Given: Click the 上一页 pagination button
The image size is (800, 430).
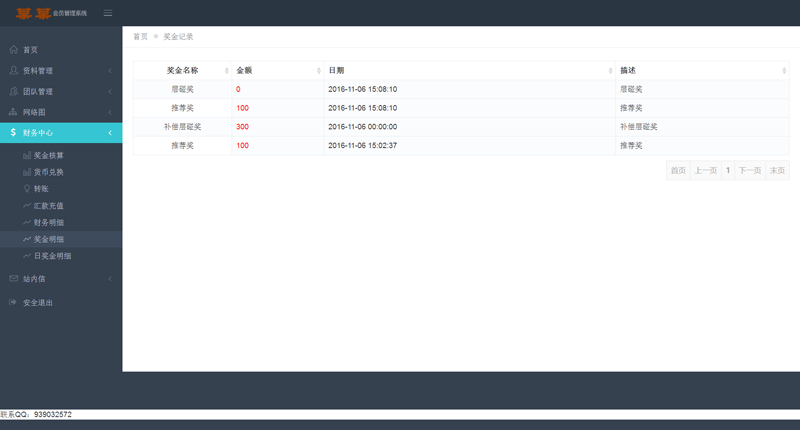Looking at the screenshot, I should [x=706, y=170].
